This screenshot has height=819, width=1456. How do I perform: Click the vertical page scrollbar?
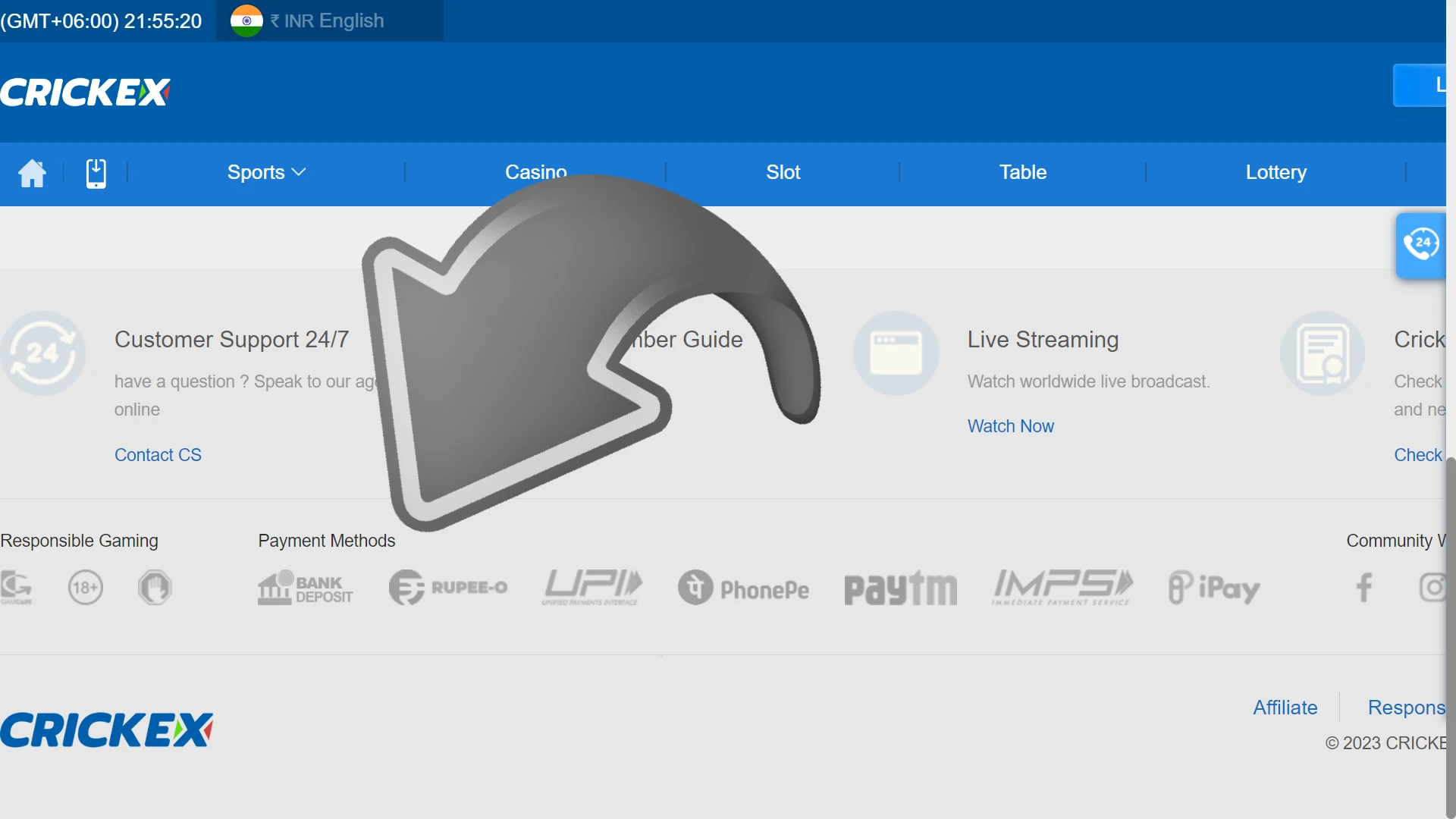tap(1451, 637)
